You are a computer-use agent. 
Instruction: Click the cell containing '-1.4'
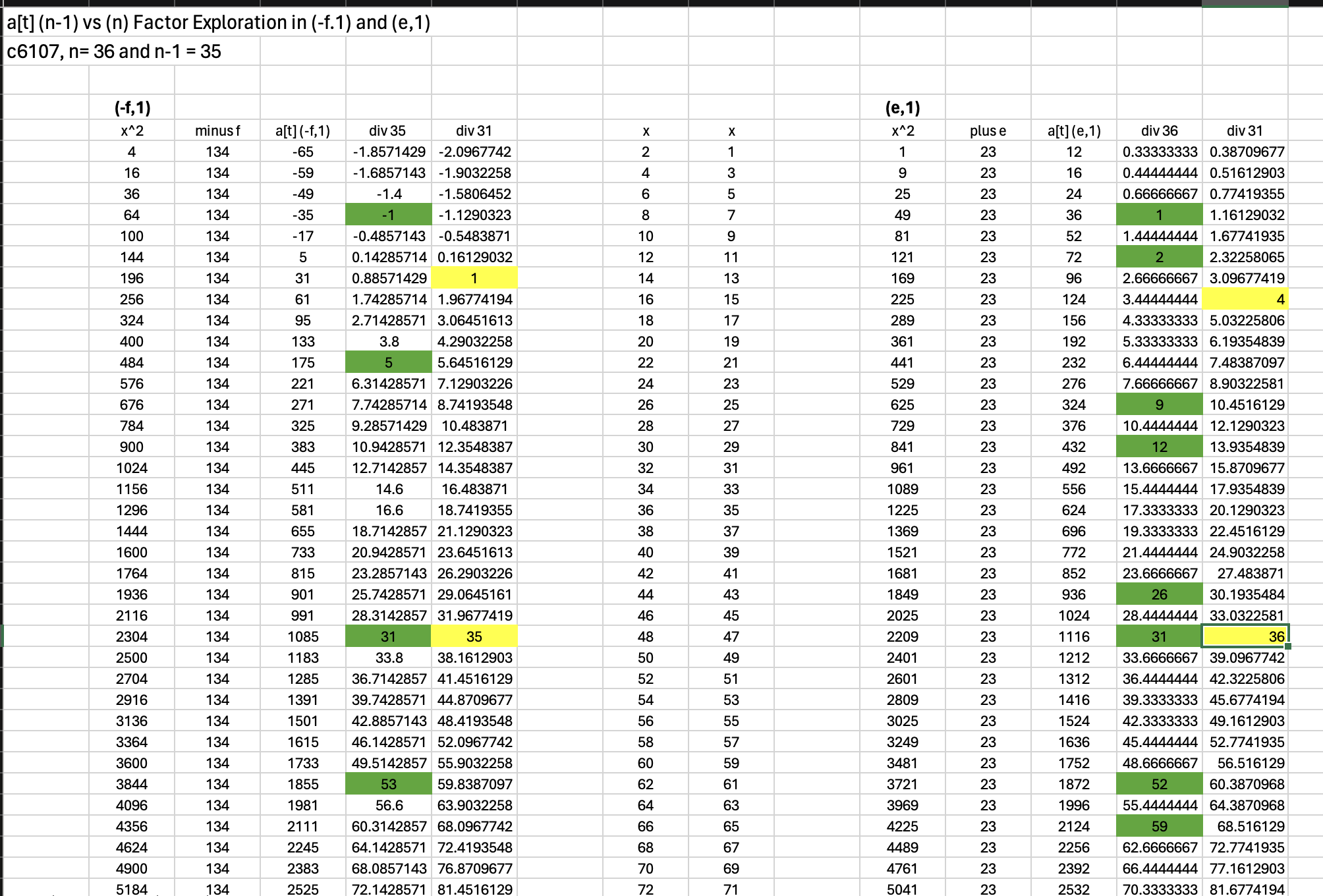point(389,194)
